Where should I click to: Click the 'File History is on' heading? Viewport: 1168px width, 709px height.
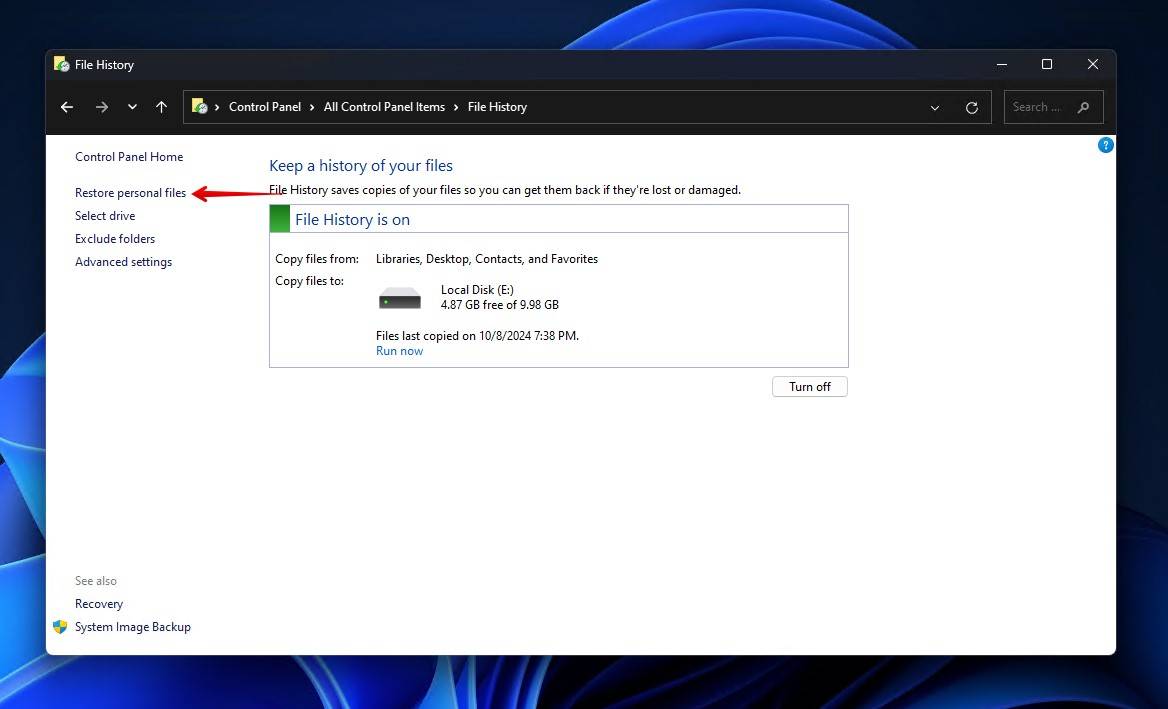[352, 220]
